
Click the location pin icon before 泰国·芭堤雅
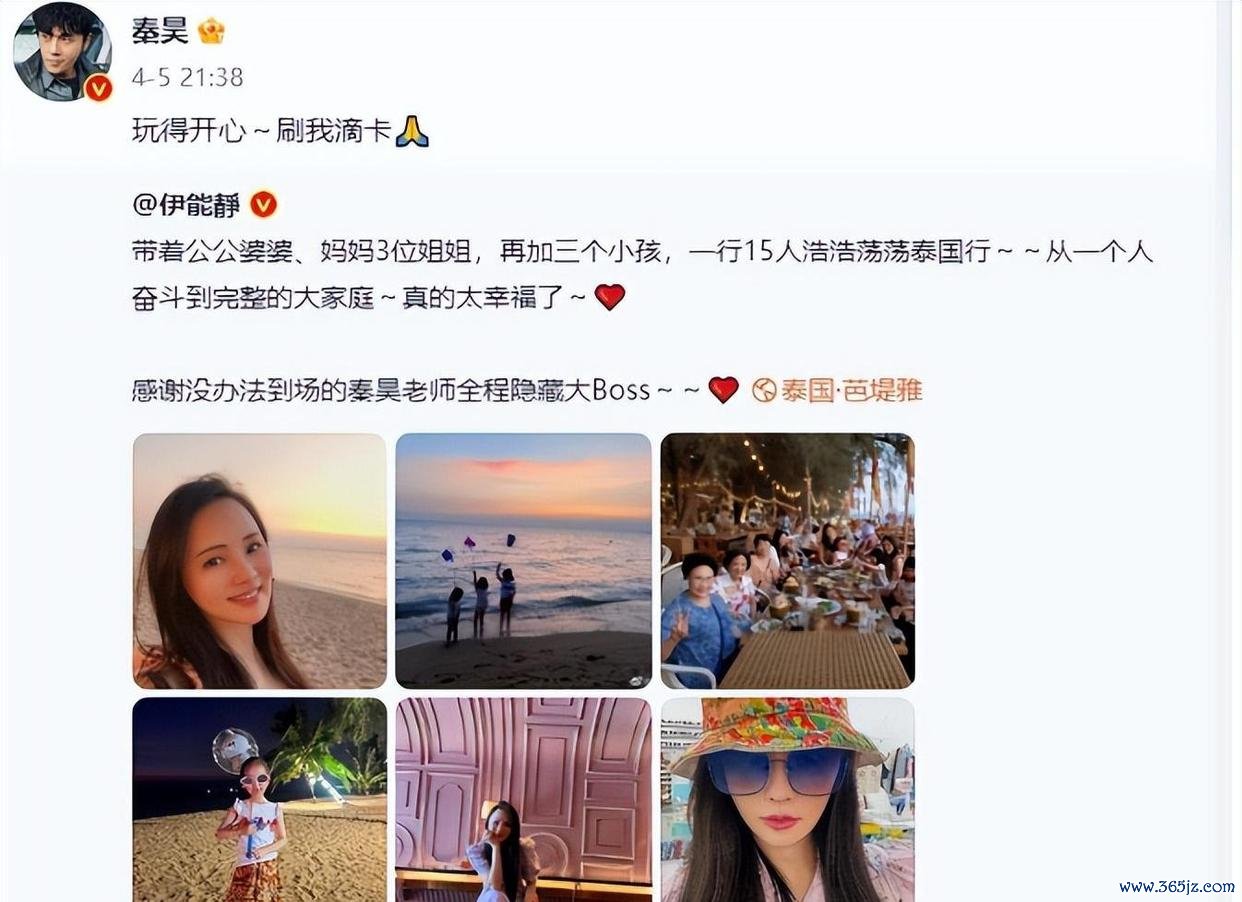tap(764, 390)
